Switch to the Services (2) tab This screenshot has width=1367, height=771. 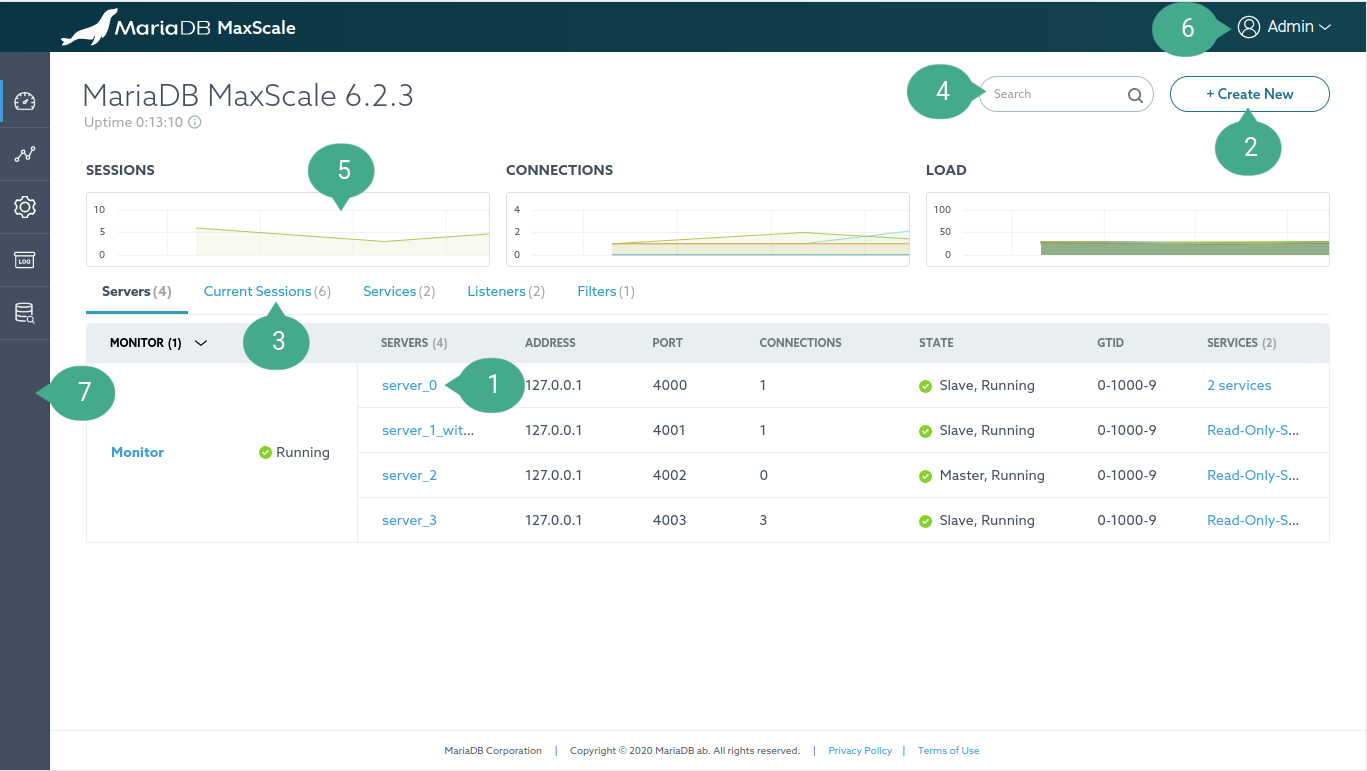[399, 291]
